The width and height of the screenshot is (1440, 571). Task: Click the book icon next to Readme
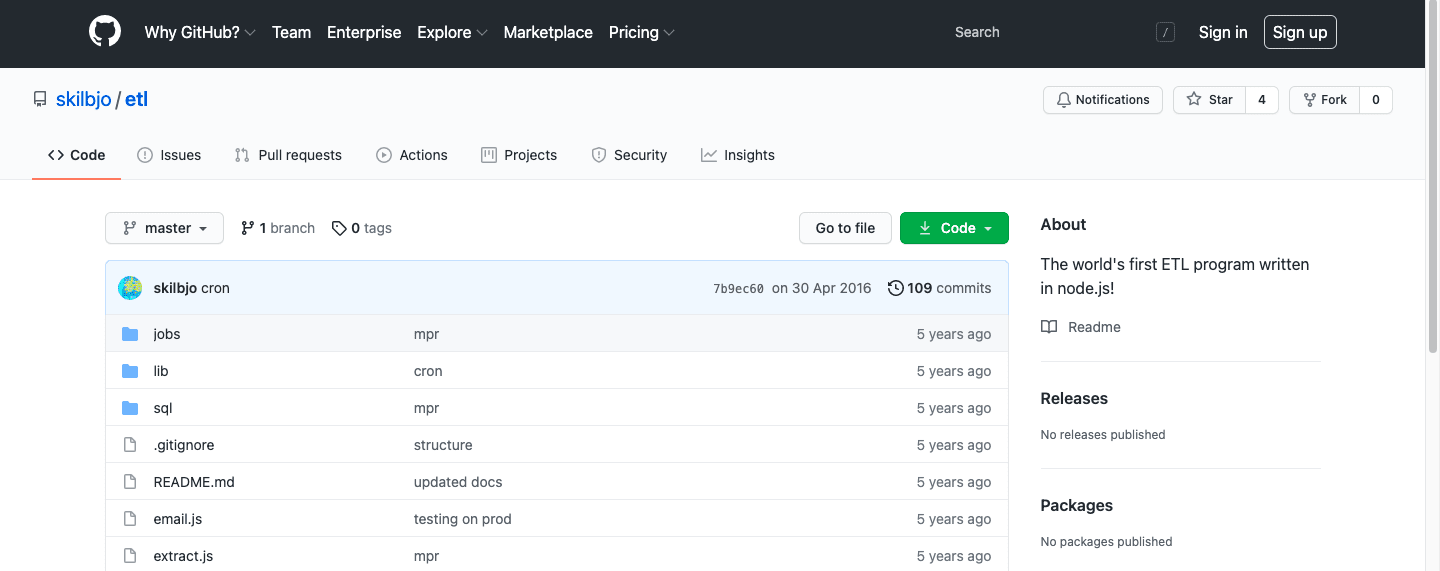click(1049, 327)
